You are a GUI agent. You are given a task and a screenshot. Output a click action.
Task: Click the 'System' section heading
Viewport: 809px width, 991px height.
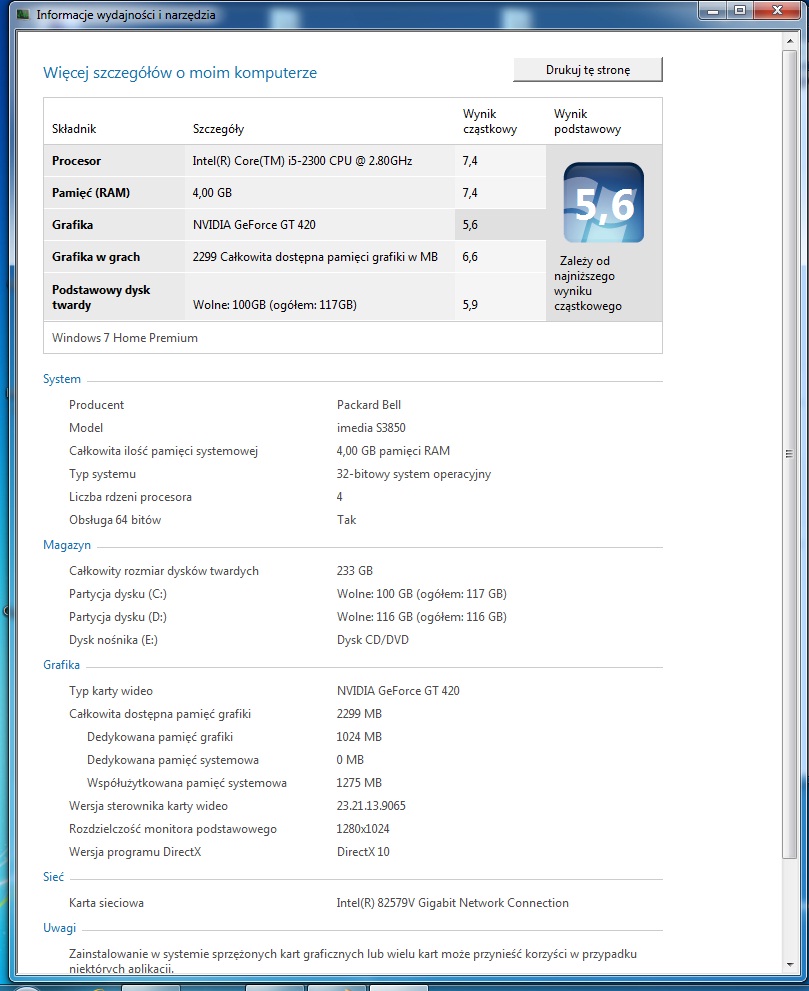(x=62, y=379)
